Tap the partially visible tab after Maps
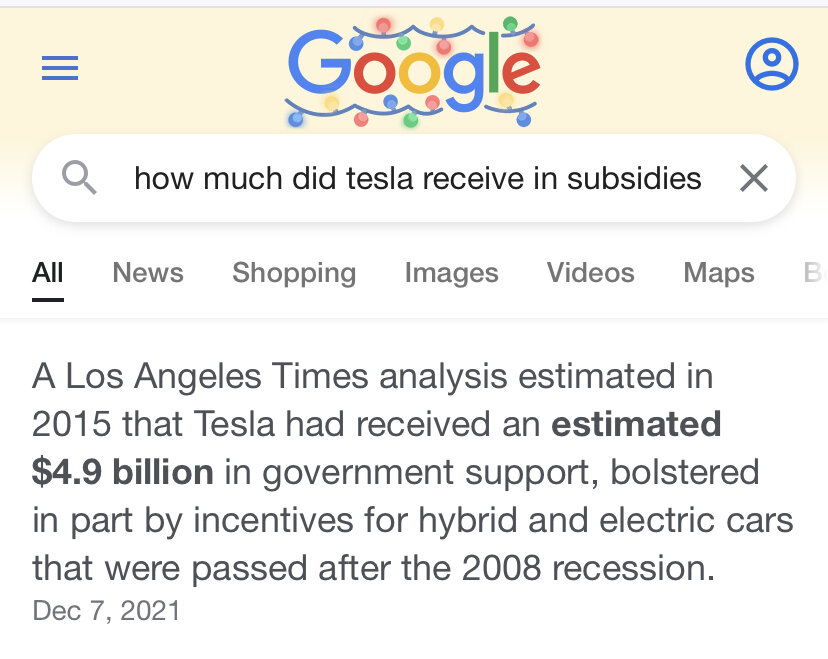Image resolution: width=828 pixels, height=659 pixels. click(814, 273)
